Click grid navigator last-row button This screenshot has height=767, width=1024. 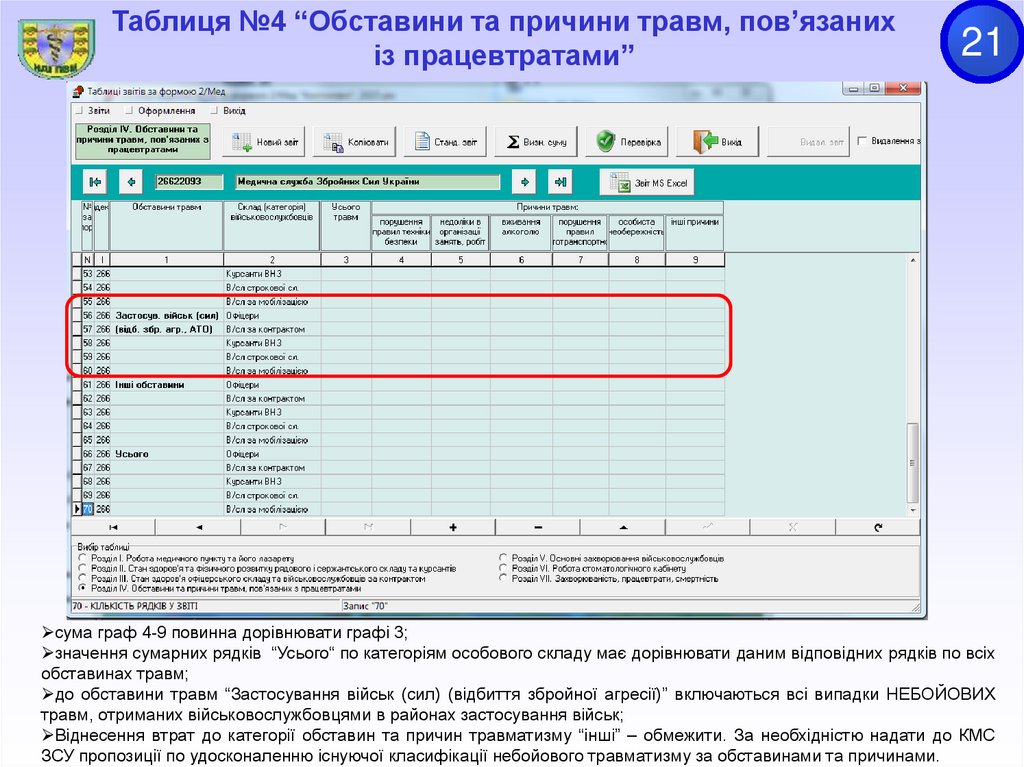368,527
